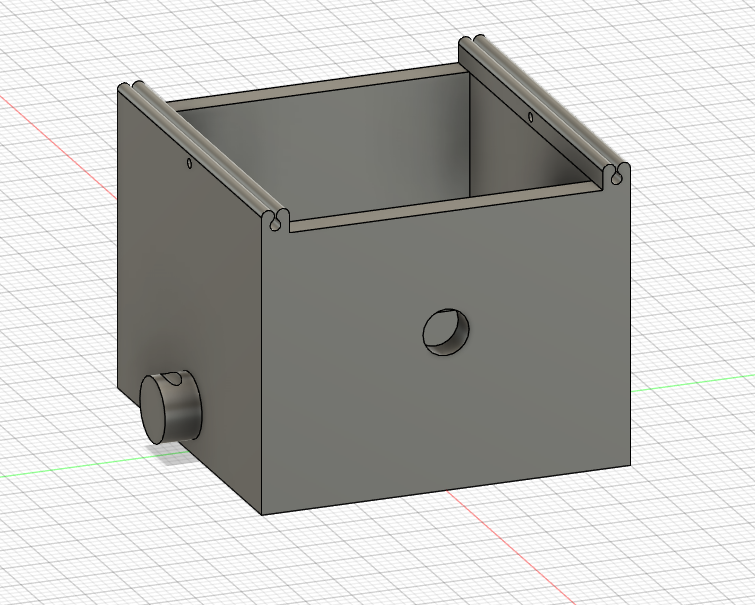
Task: Select the large circular hole in front face
Action: tap(446, 332)
